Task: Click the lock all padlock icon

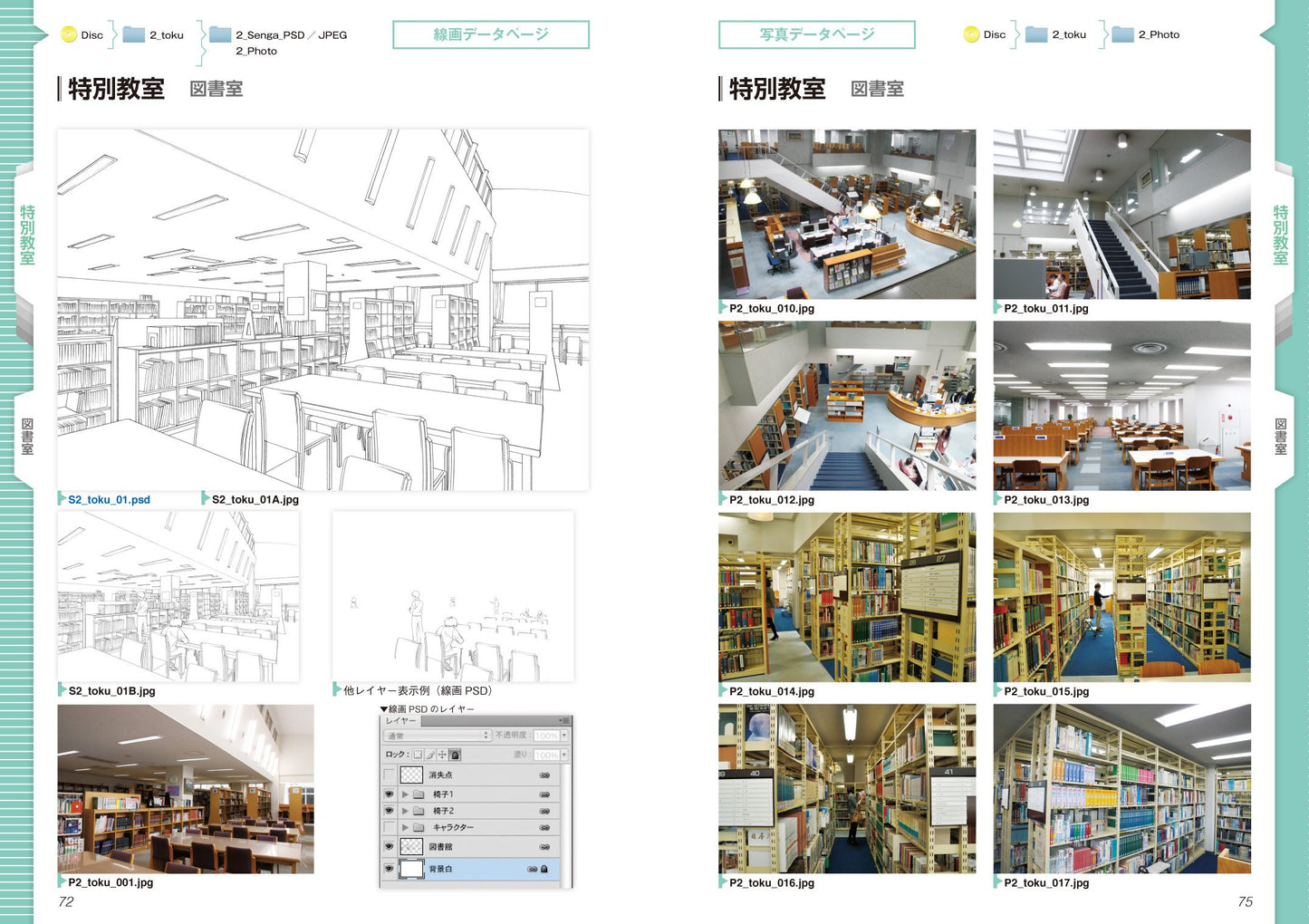Action: [x=455, y=755]
